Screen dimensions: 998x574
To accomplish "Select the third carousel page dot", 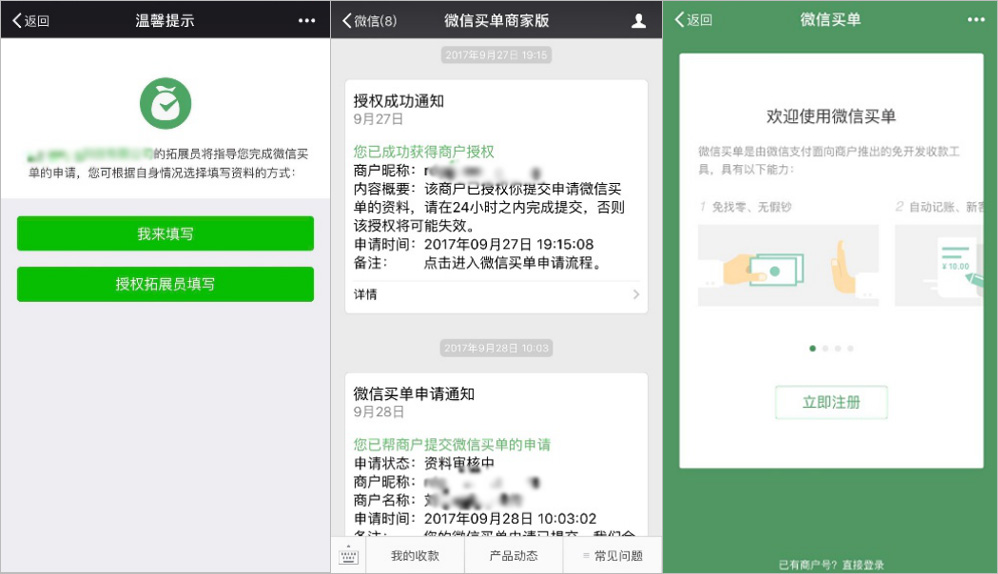I will [838, 348].
